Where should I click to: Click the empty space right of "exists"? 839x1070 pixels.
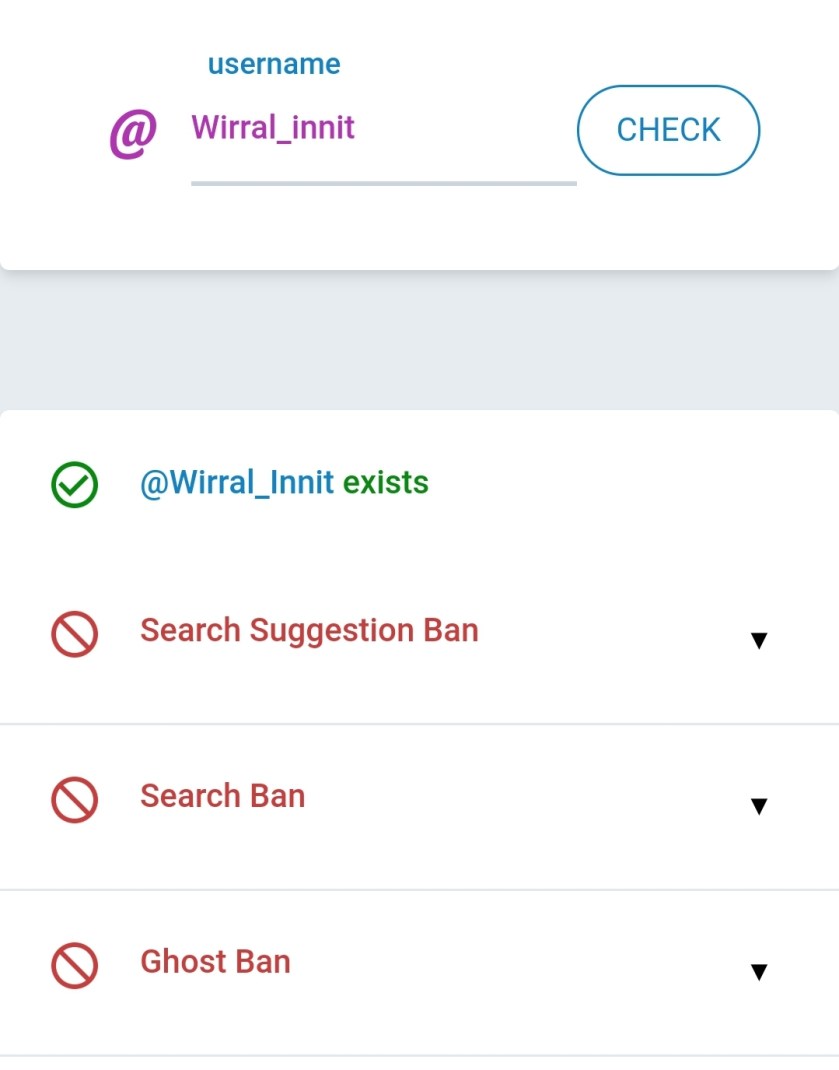[x=620, y=483]
